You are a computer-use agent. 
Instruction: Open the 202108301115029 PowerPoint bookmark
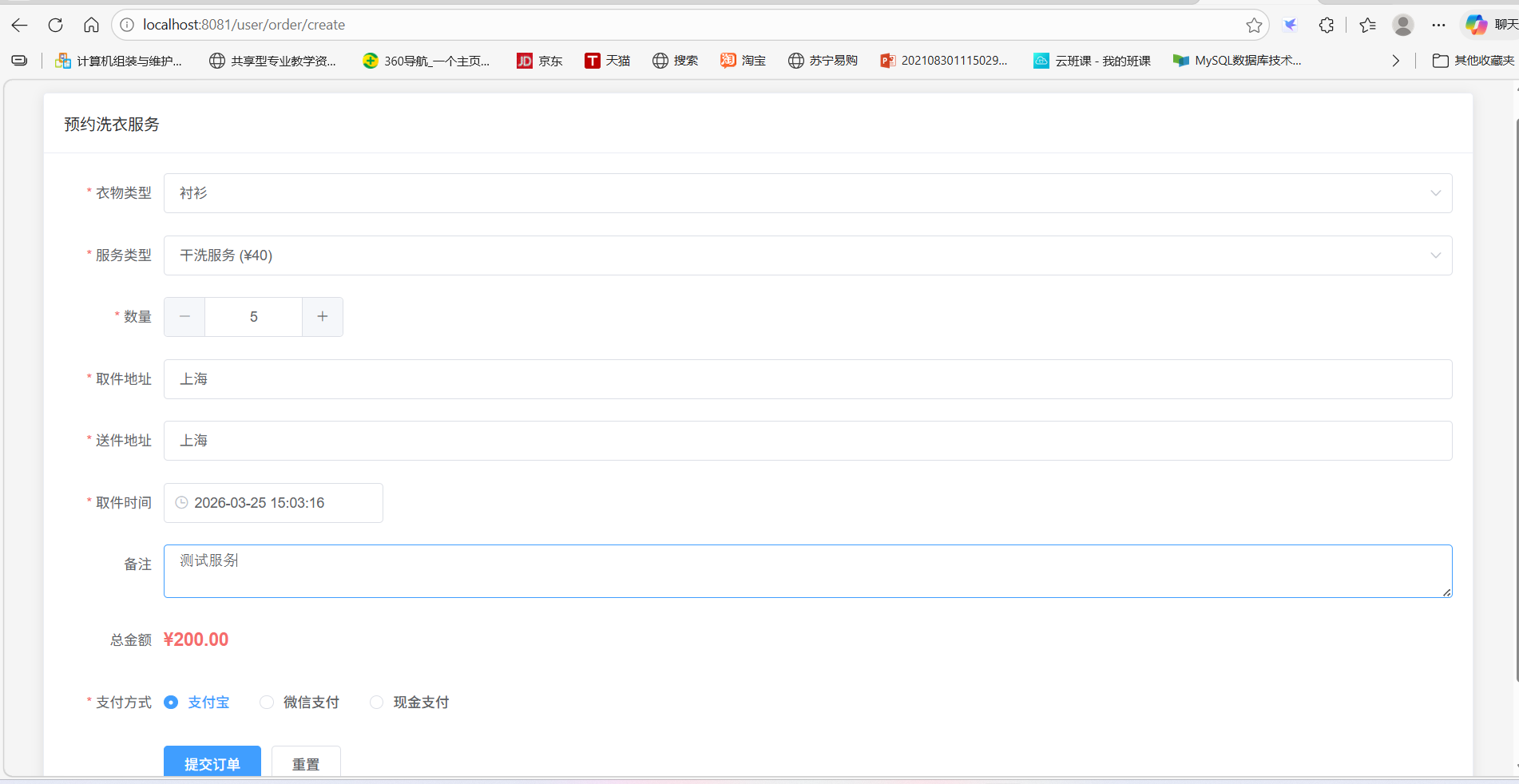click(944, 61)
